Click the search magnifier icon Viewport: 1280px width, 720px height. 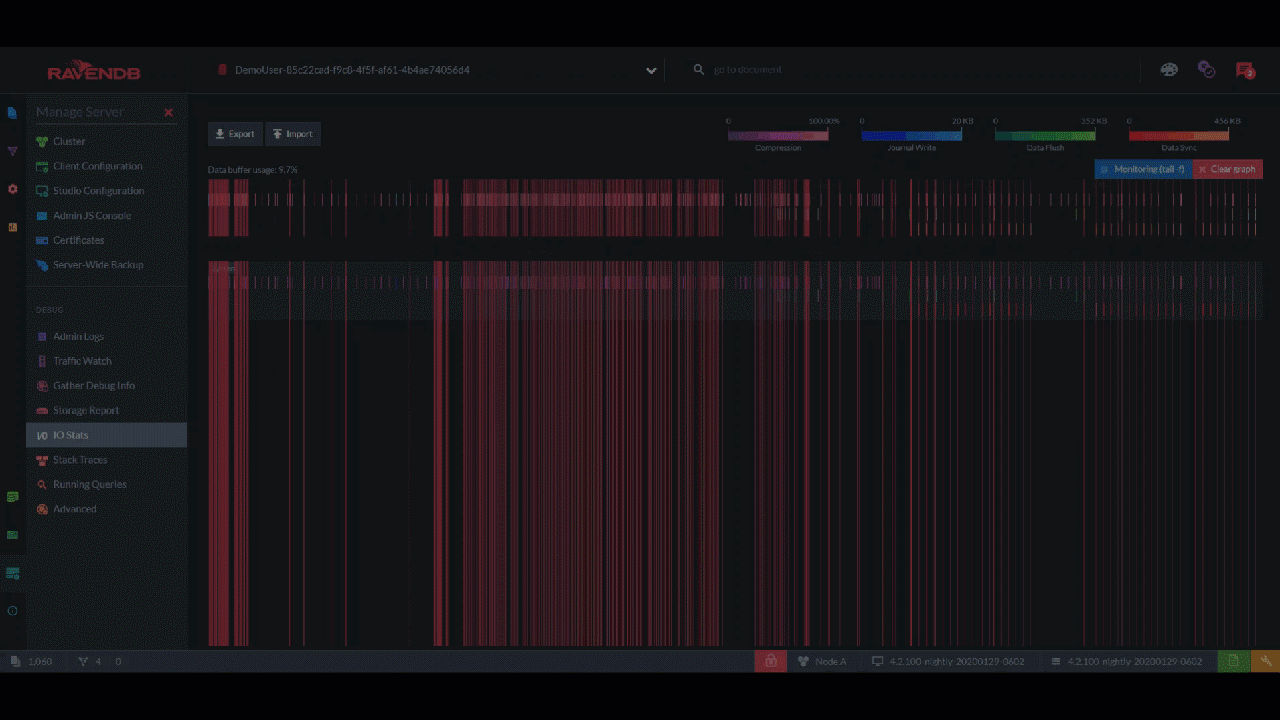pyautogui.click(x=699, y=70)
